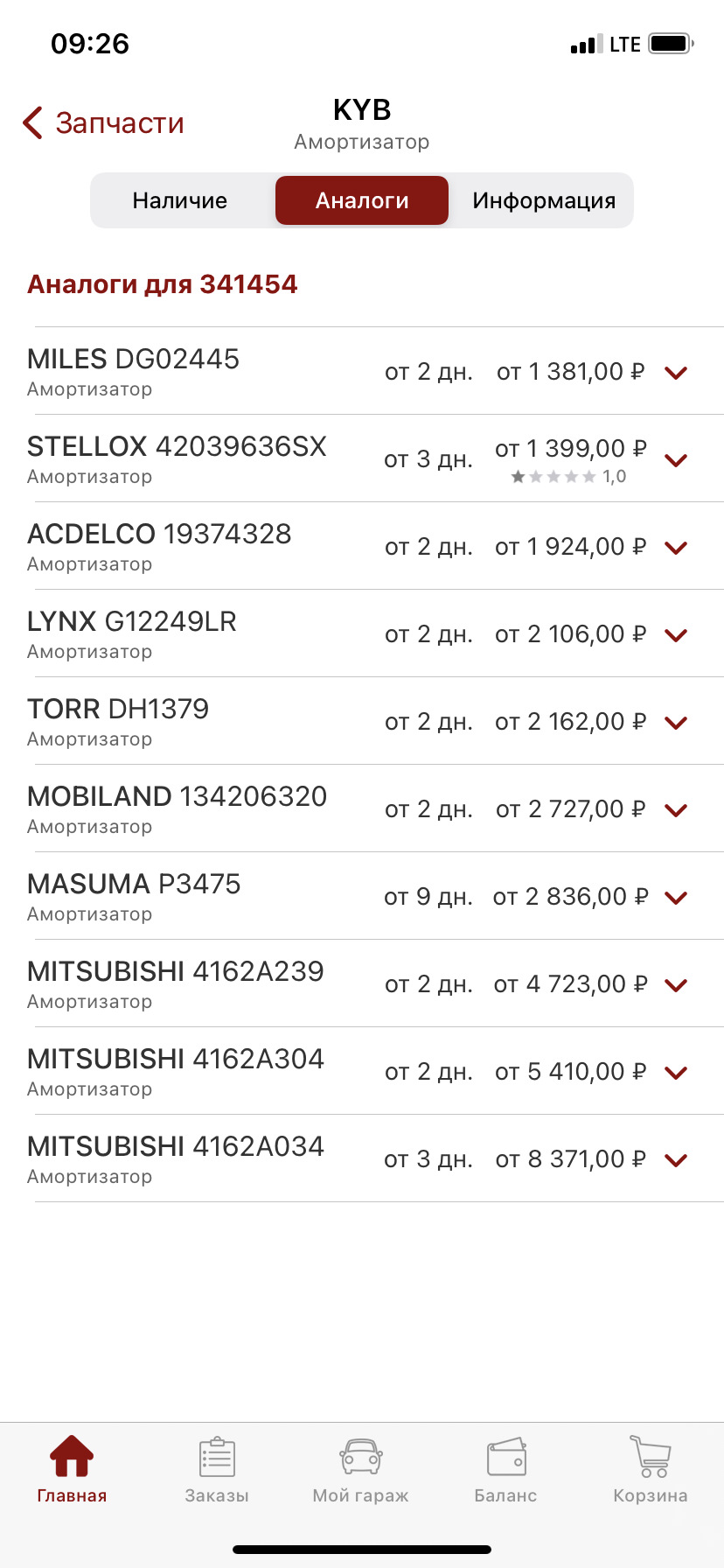Screen dimensions: 724x1568
Task: Select the Аналоги tab
Action: coord(362,200)
